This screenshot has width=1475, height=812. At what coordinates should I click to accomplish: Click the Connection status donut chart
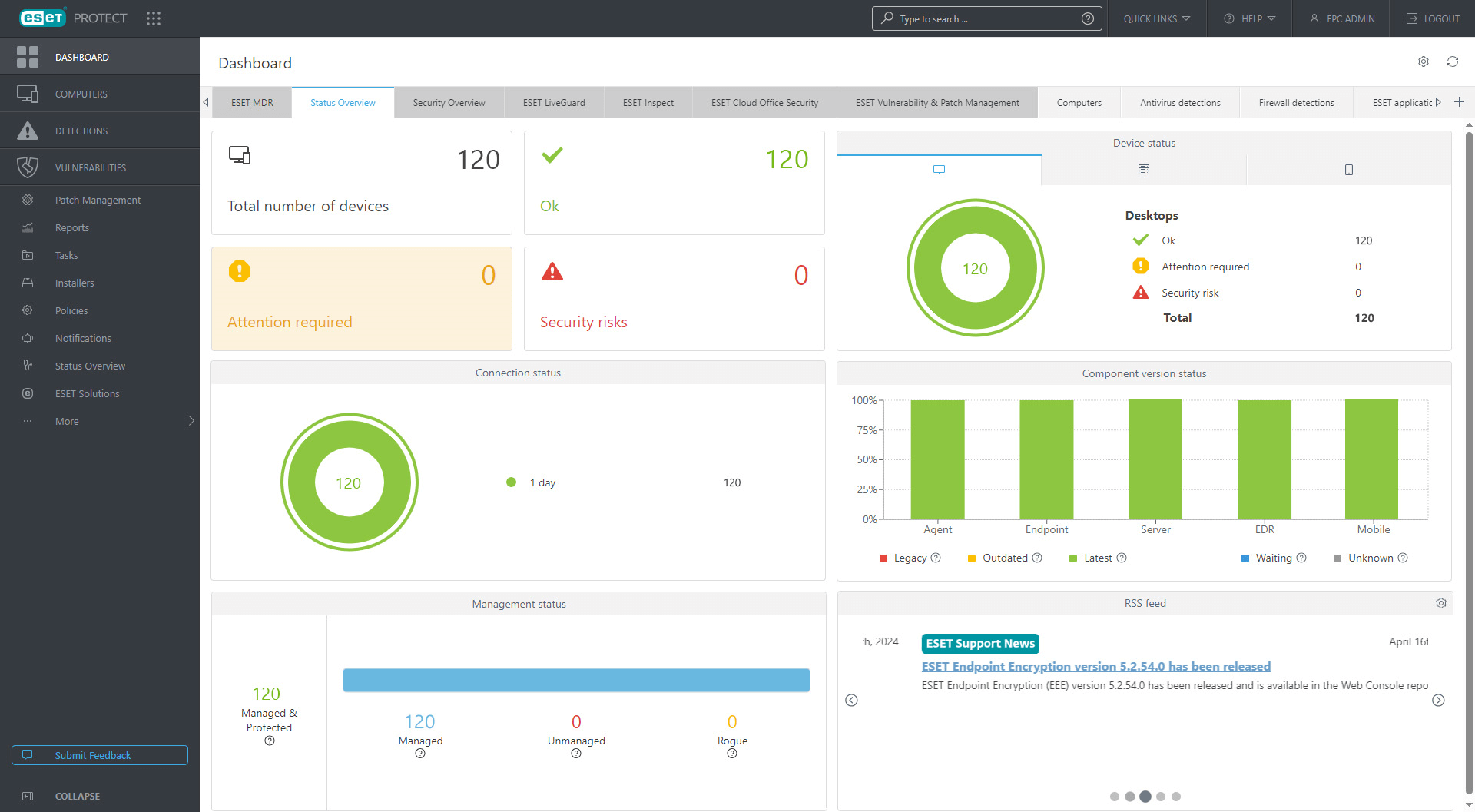(x=350, y=482)
